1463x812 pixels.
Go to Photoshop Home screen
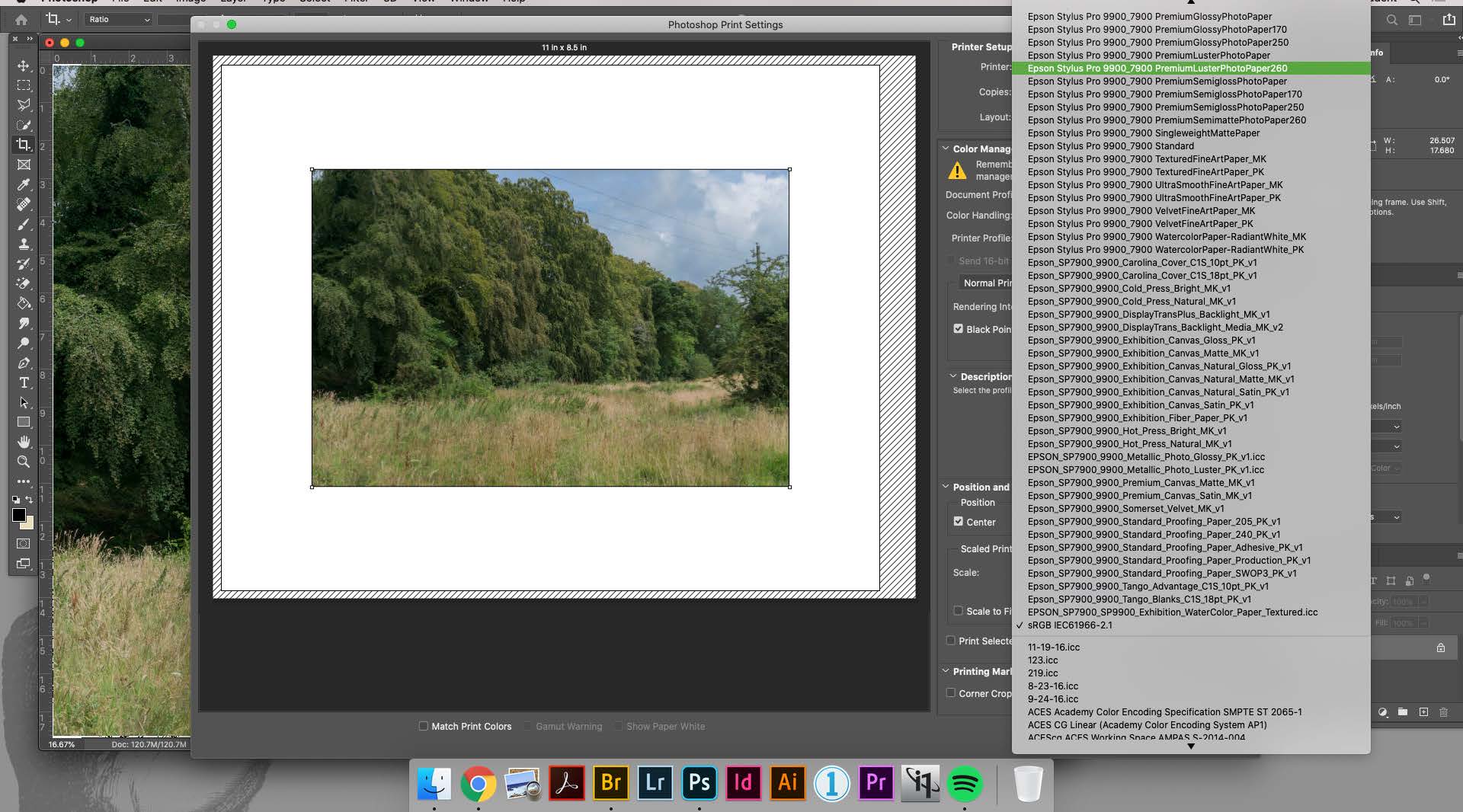click(x=21, y=20)
